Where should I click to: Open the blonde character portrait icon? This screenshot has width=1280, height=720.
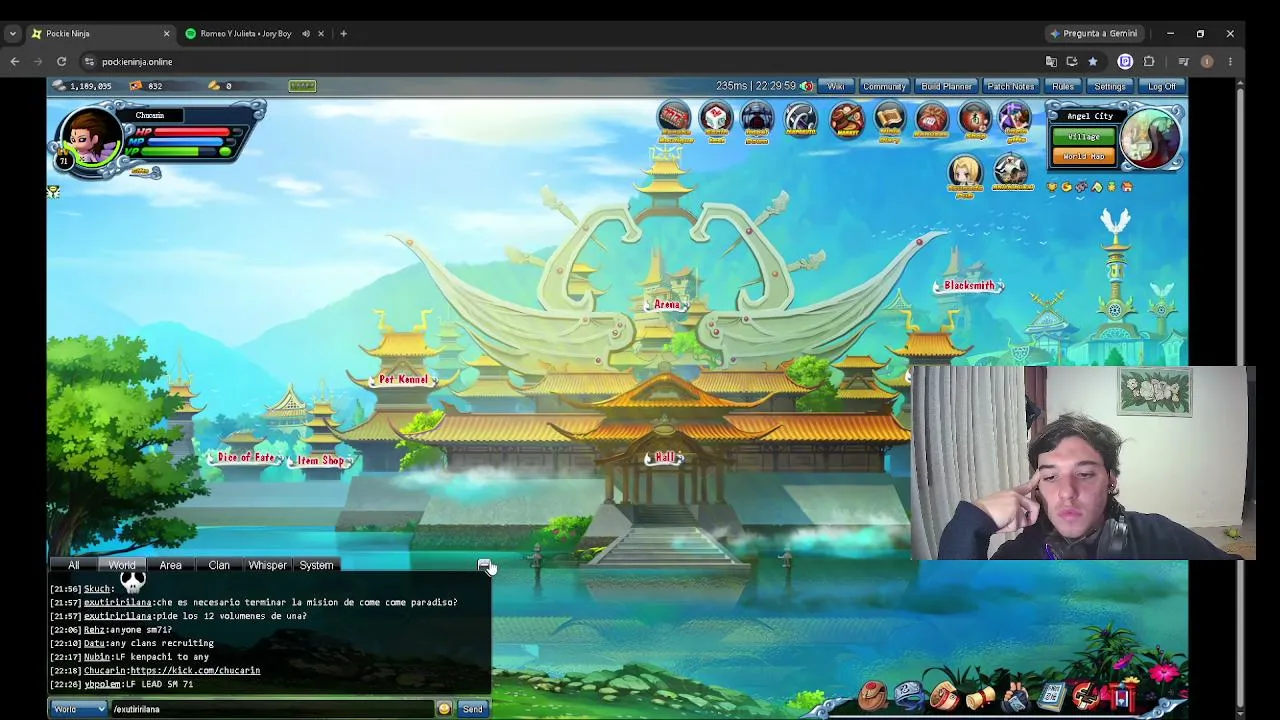coord(965,174)
